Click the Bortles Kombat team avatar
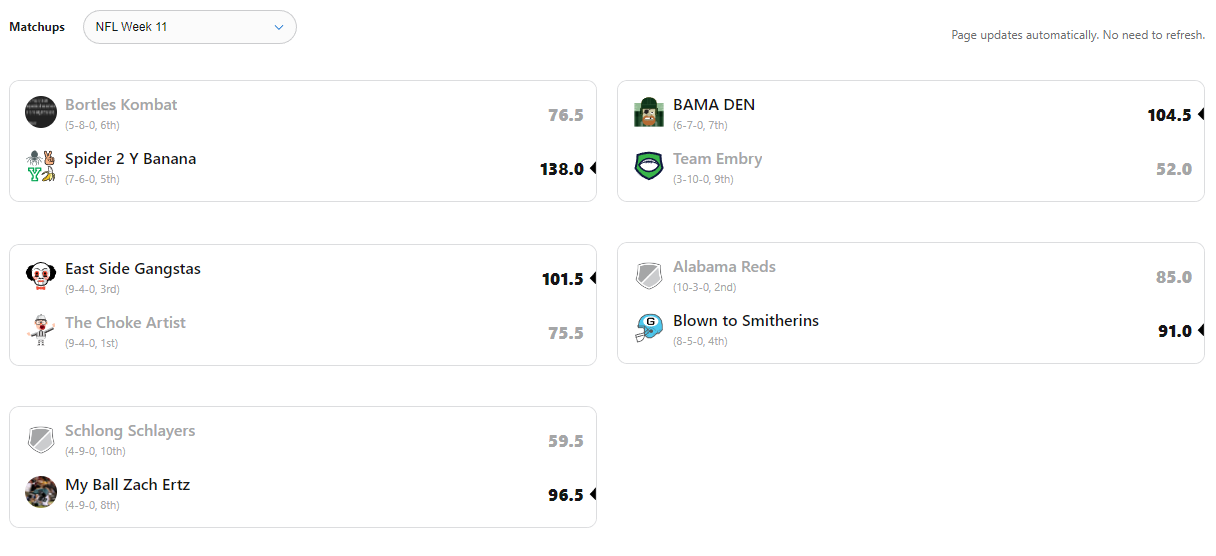 tap(41, 112)
